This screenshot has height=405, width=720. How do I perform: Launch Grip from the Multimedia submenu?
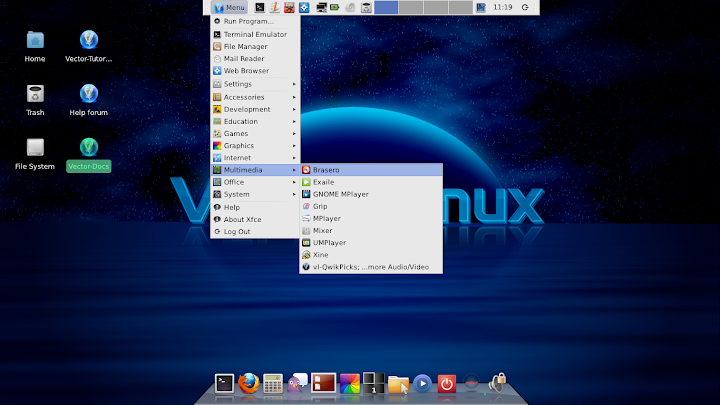coord(371,207)
